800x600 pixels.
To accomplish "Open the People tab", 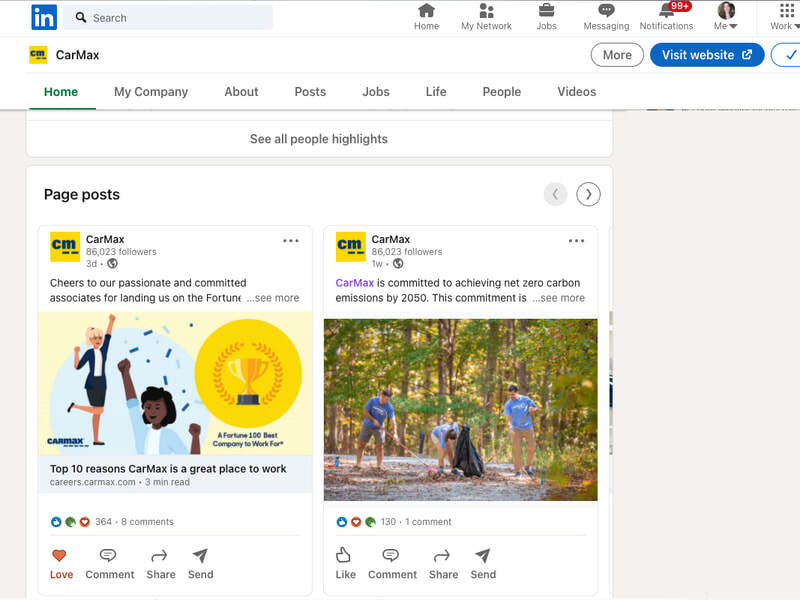I will coord(501,91).
